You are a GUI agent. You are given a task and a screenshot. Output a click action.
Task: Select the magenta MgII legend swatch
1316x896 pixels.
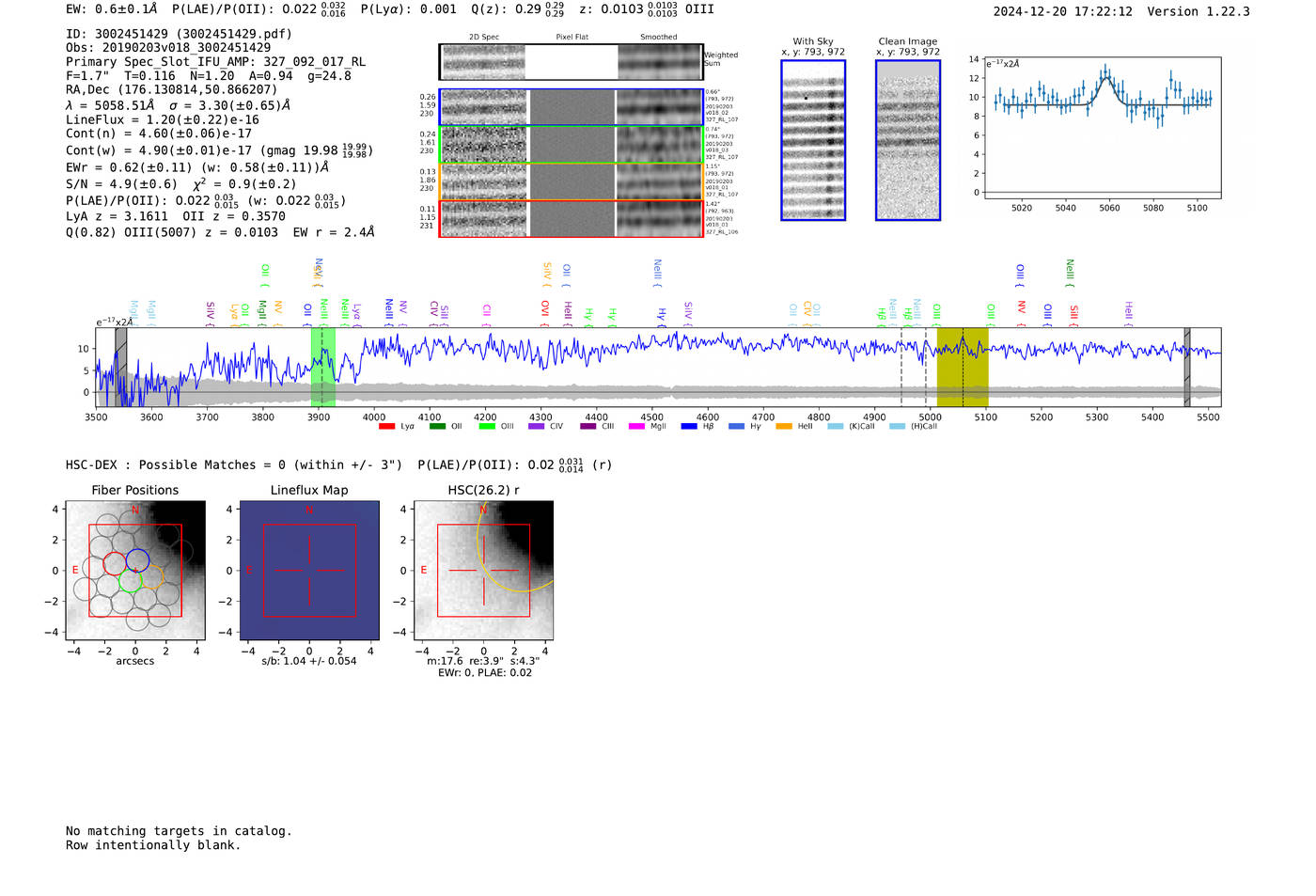pos(636,427)
